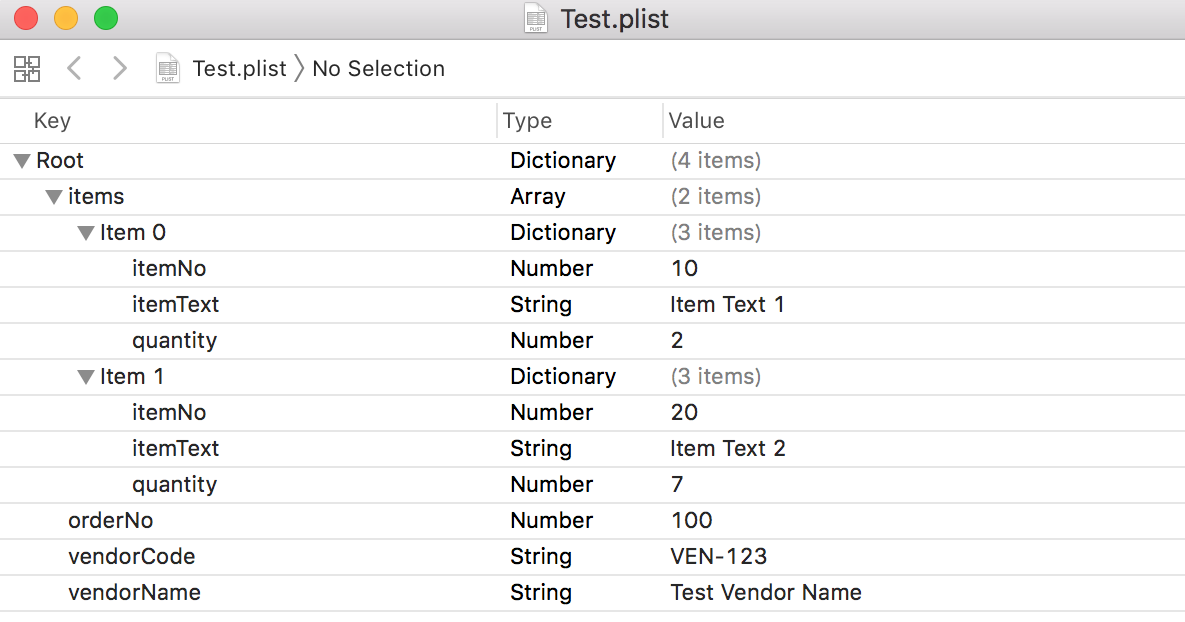Click the Type column header
Viewport: 1185px width, 622px height.
coord(527,121)
